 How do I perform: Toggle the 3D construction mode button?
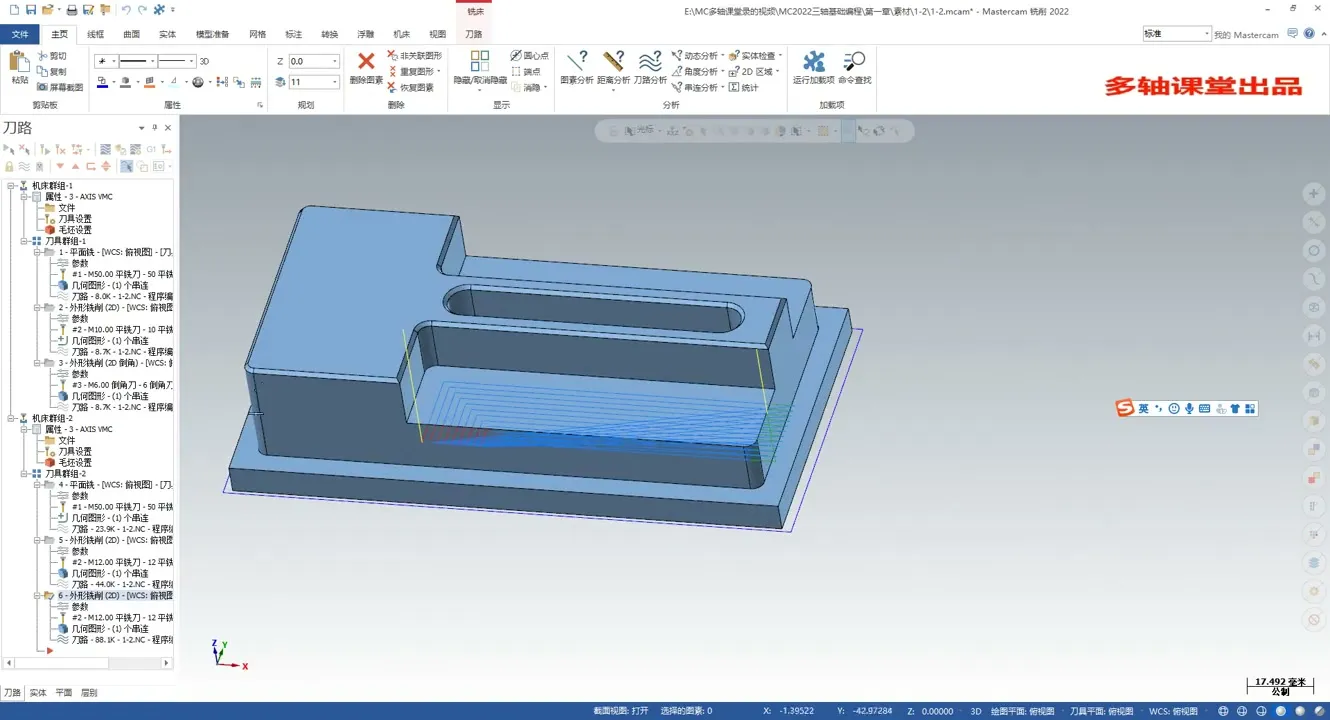click(x=205, y=61)
